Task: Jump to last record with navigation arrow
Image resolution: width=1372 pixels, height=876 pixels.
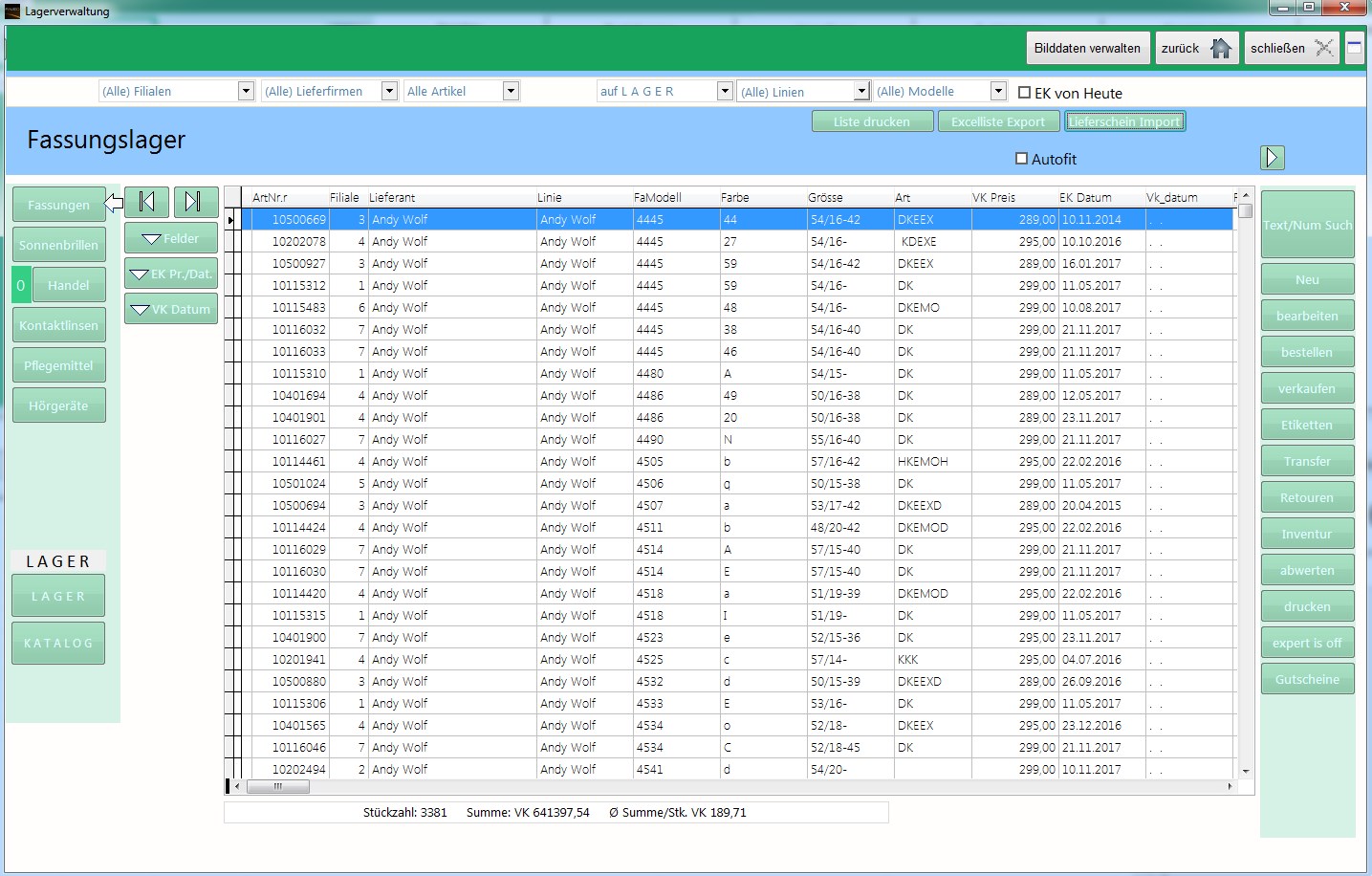Action: pyautogui.click(x=195, y=201)
